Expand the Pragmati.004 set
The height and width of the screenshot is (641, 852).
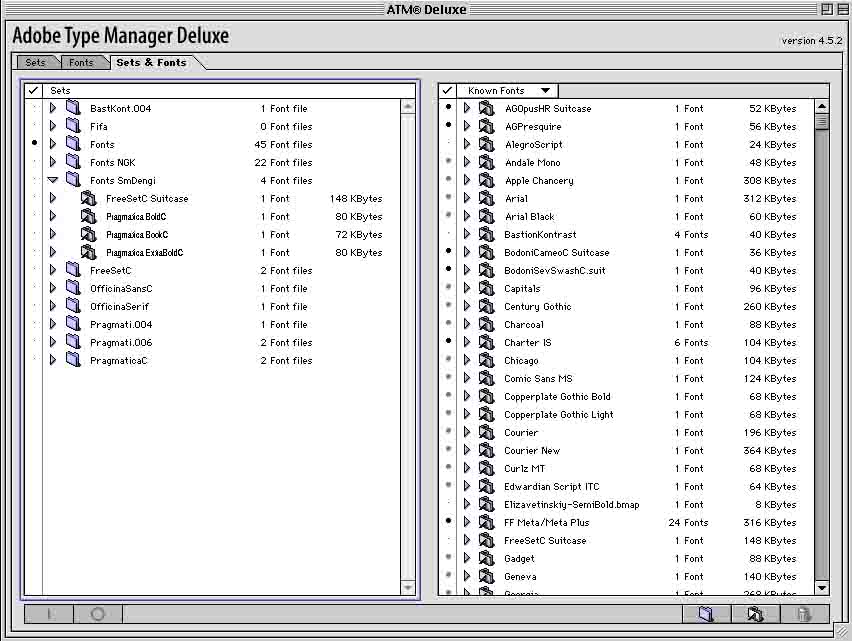click(x=53, y=324)
